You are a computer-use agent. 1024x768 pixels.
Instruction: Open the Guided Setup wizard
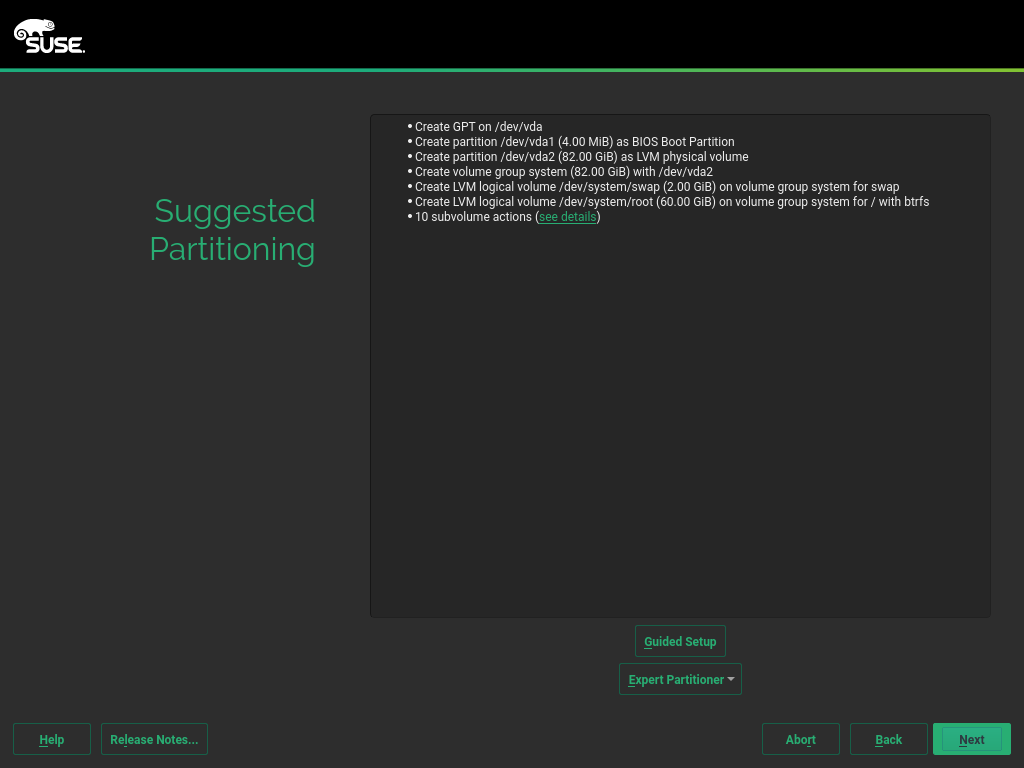click(680, 641)
